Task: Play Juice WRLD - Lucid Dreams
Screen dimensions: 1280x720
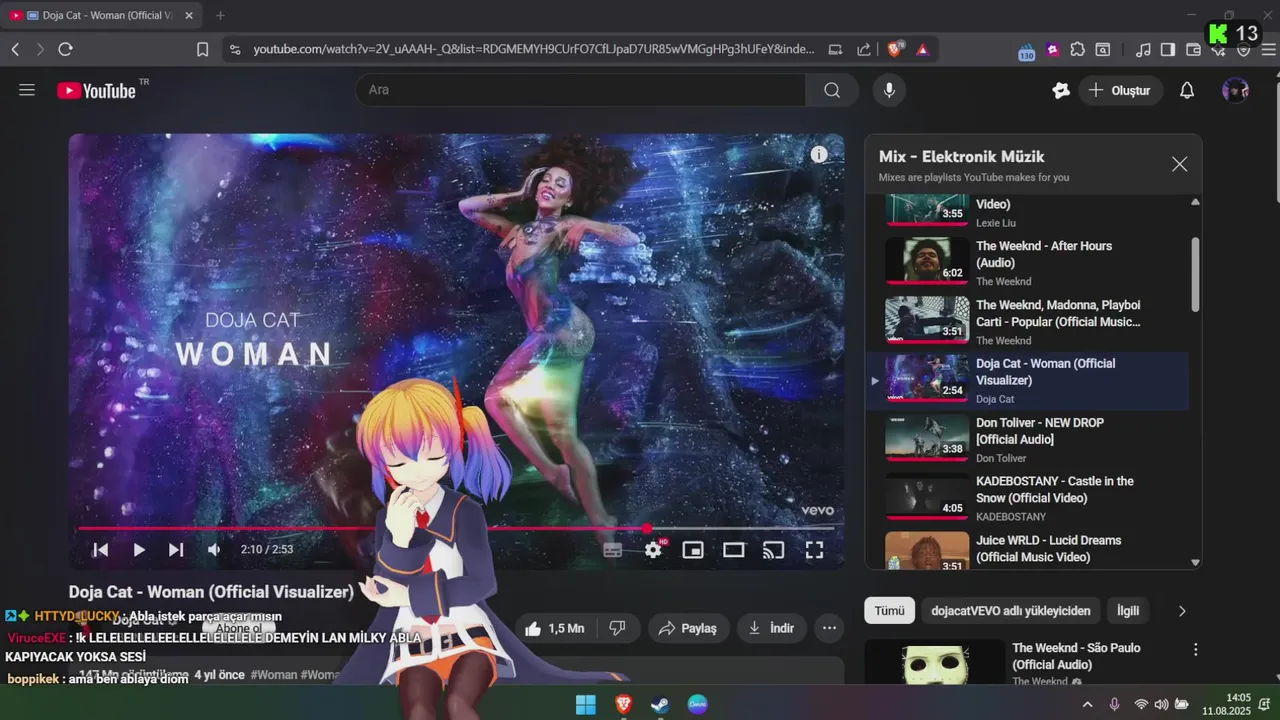Action: point(1027,552)
